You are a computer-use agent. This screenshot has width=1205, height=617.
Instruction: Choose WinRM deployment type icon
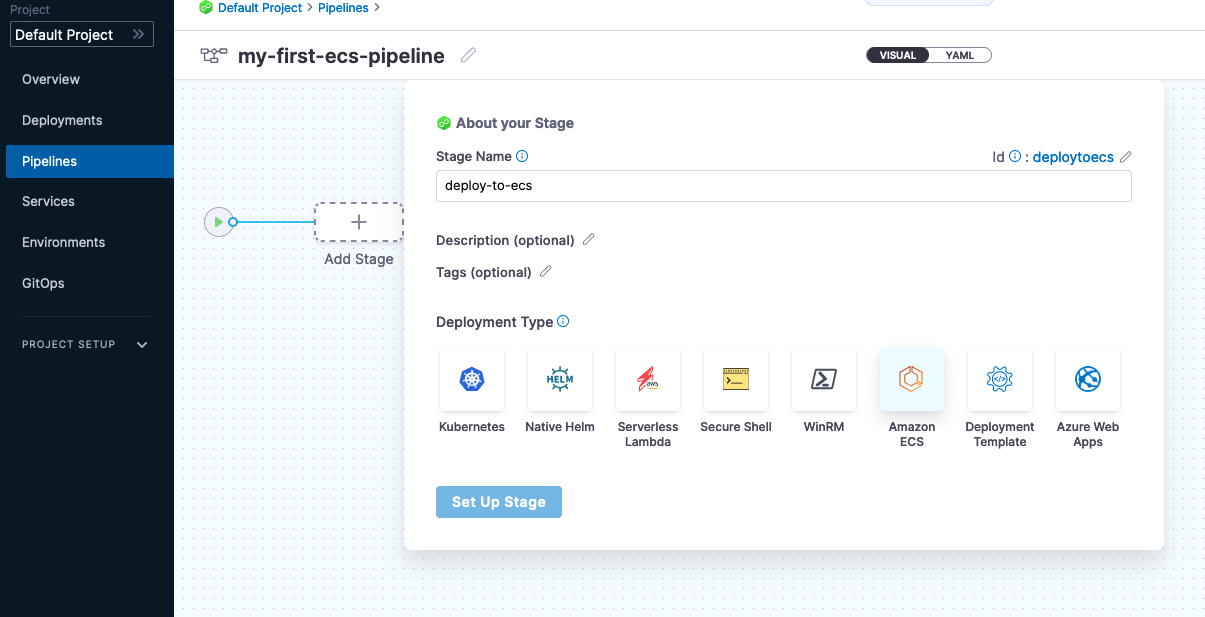pyautogui.click(x=824, y=379)
